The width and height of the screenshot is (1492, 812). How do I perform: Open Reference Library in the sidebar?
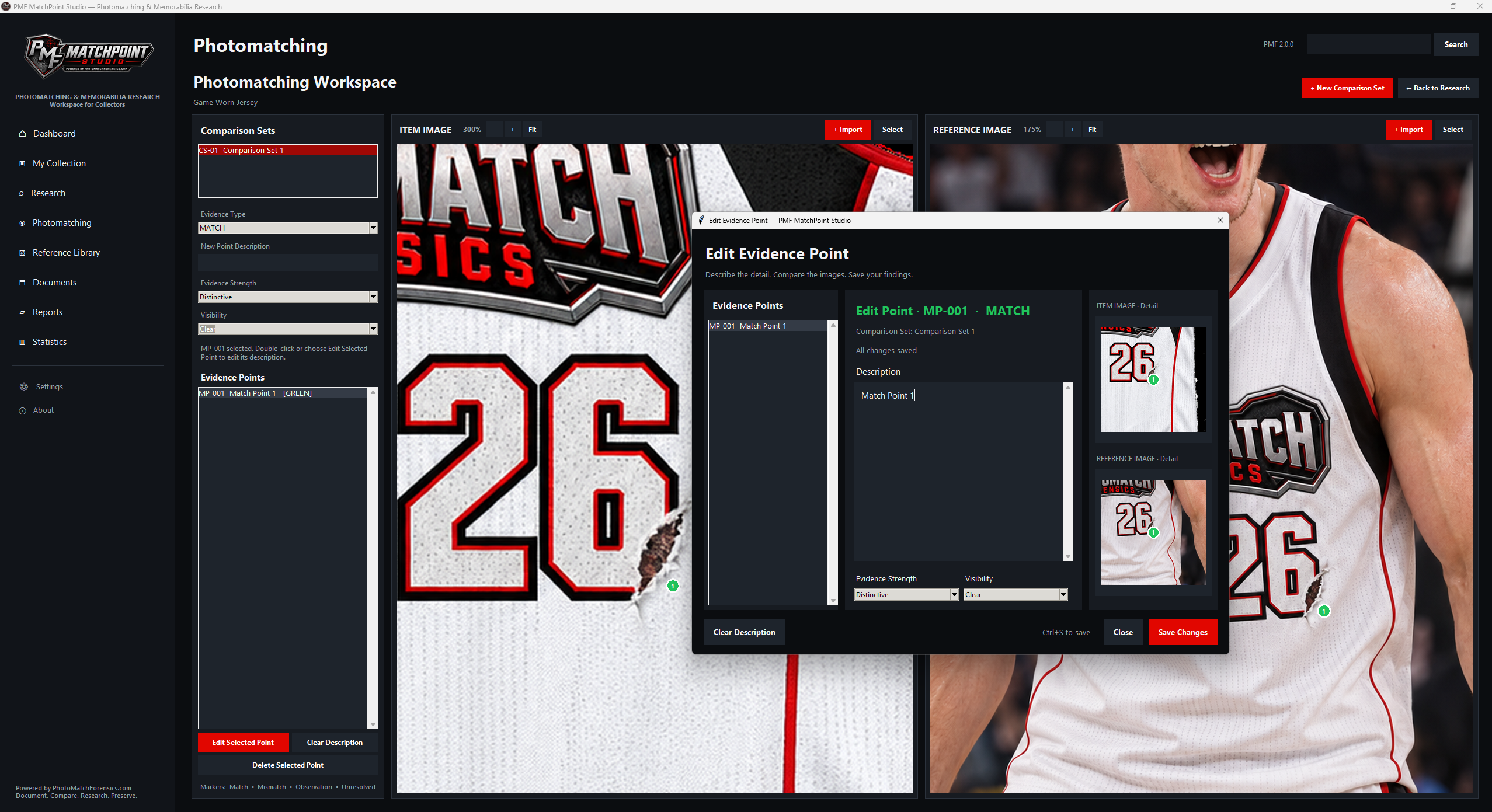point(66,253)
